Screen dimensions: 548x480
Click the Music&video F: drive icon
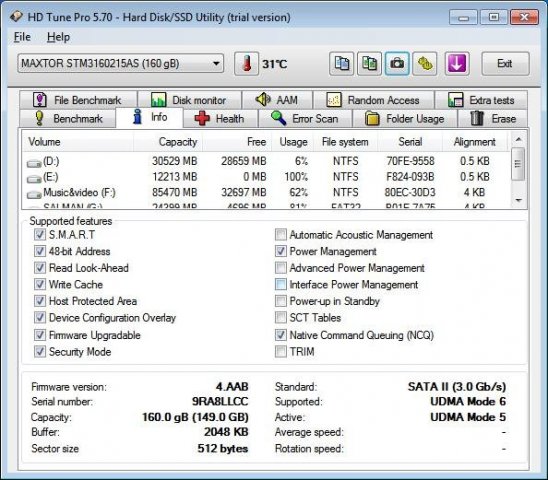tap(34, 194)
